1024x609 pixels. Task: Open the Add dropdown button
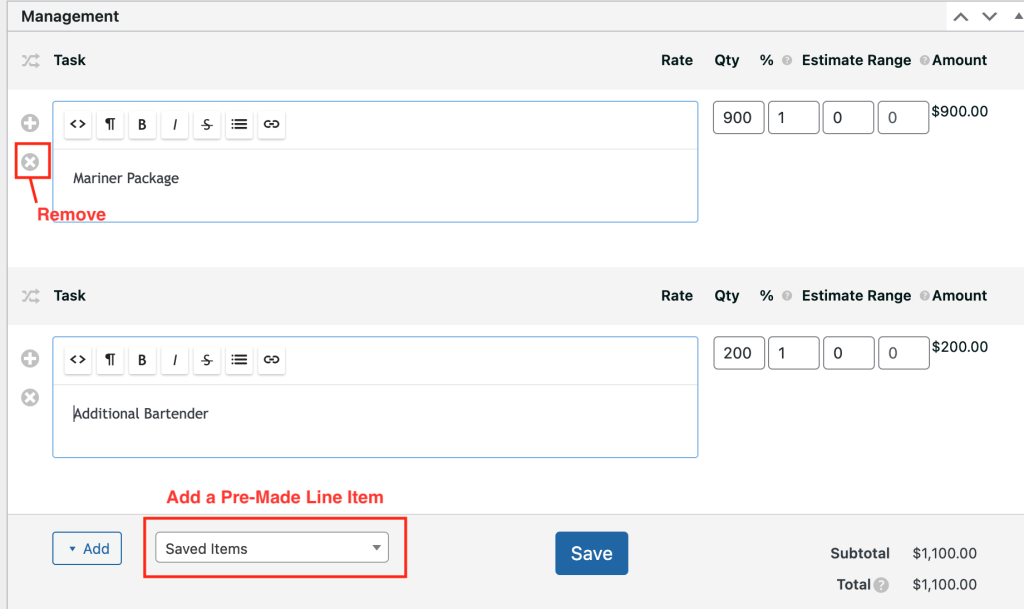point(87,548)
